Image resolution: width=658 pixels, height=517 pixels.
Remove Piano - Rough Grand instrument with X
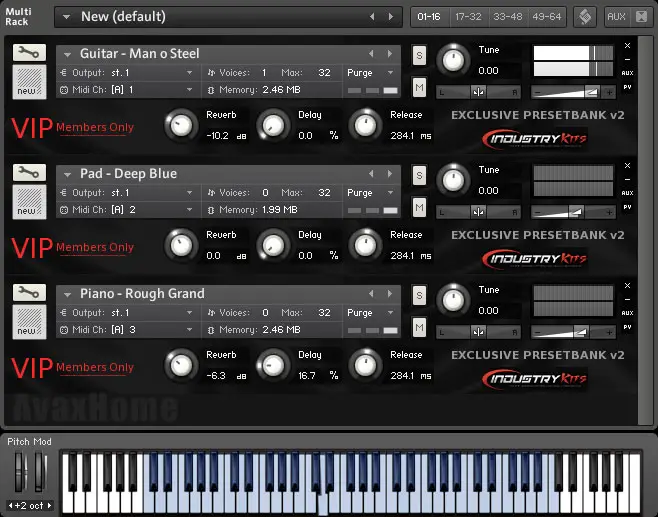627,285
